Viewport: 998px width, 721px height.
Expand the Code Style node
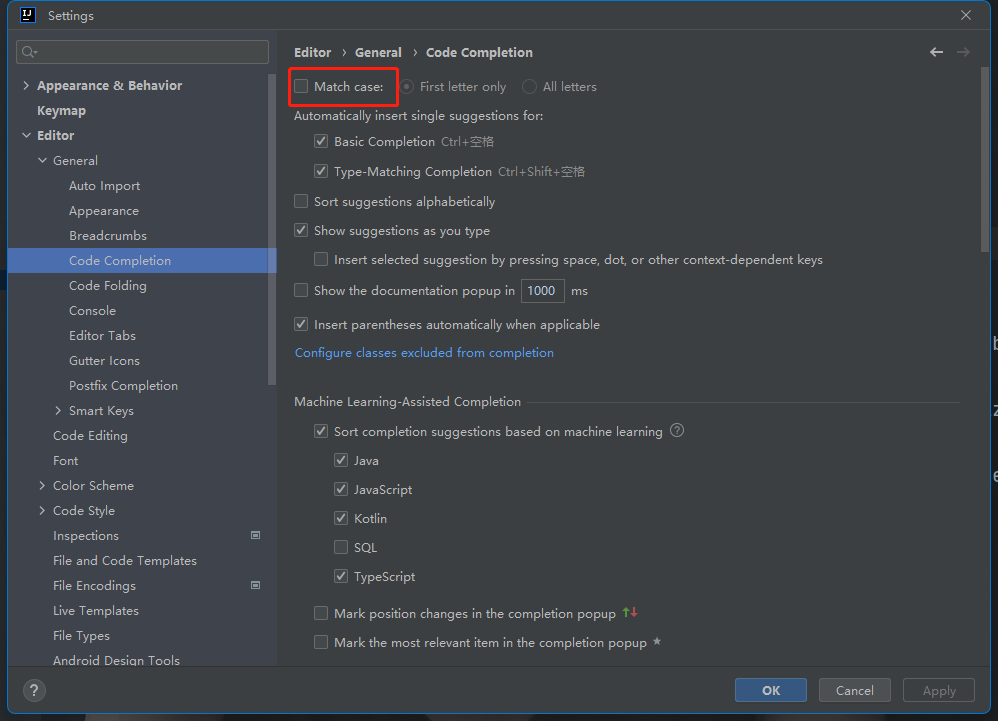pyautogui.click(x=43, y=510)
